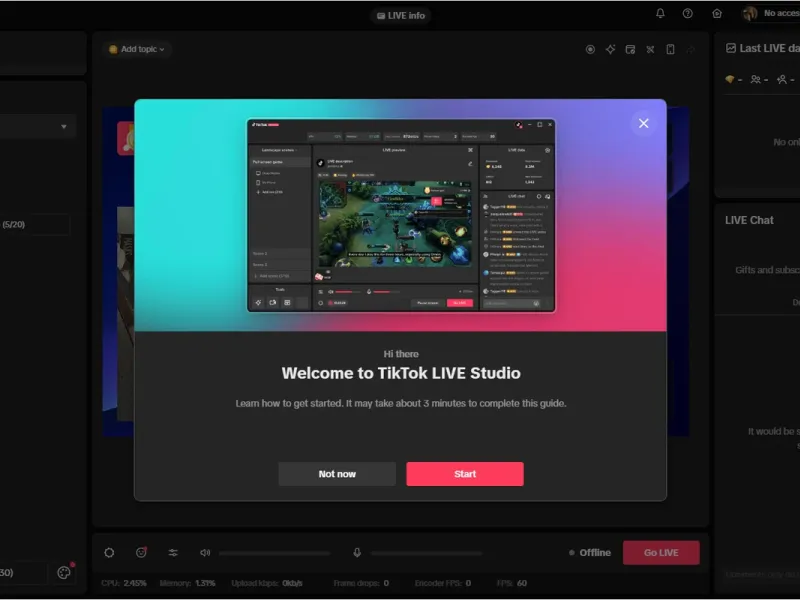Click the new followers stat icon

point(782,79)
